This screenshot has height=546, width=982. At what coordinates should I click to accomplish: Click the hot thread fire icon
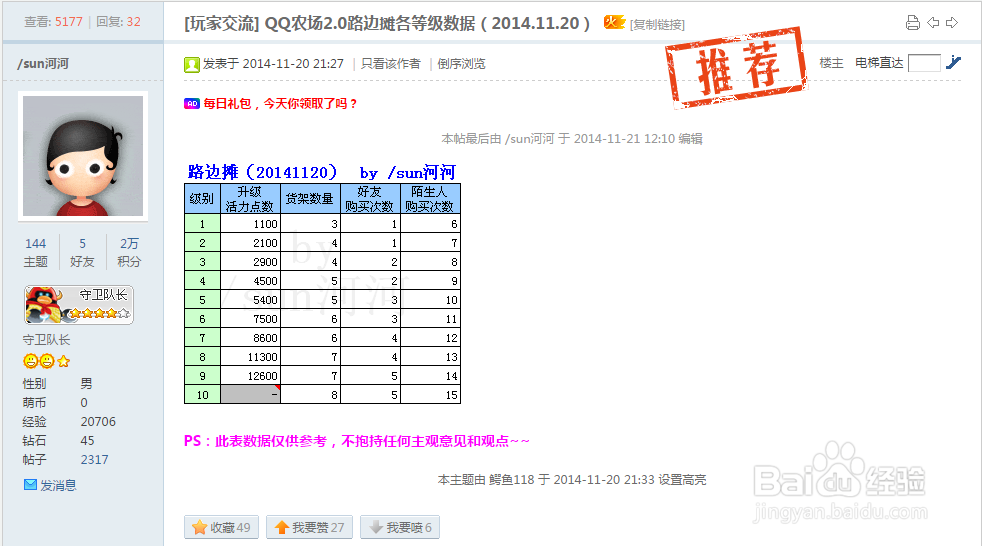pyautogui.click(x=614, y=23)
